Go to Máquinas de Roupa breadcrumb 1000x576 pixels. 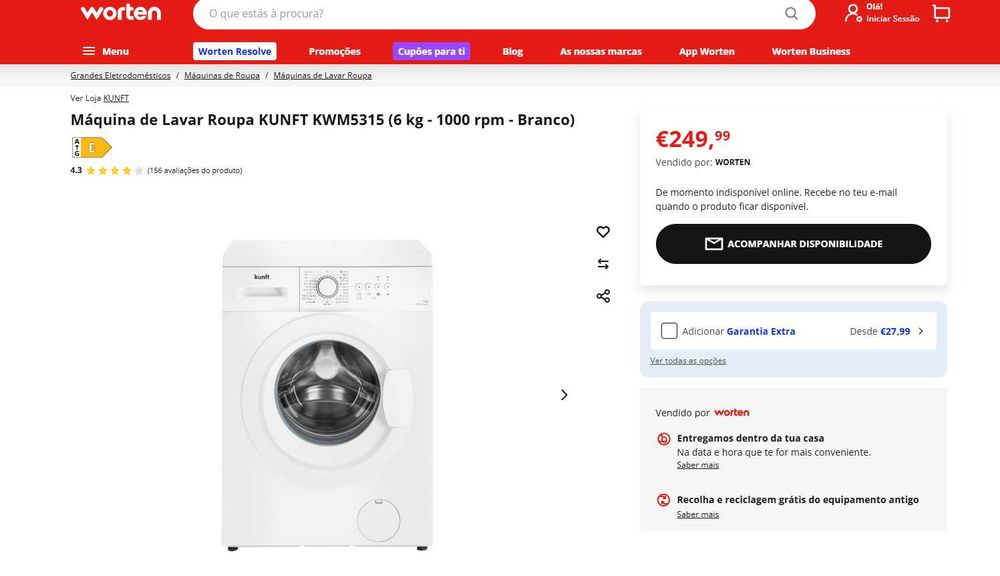[x=222, y=76]
